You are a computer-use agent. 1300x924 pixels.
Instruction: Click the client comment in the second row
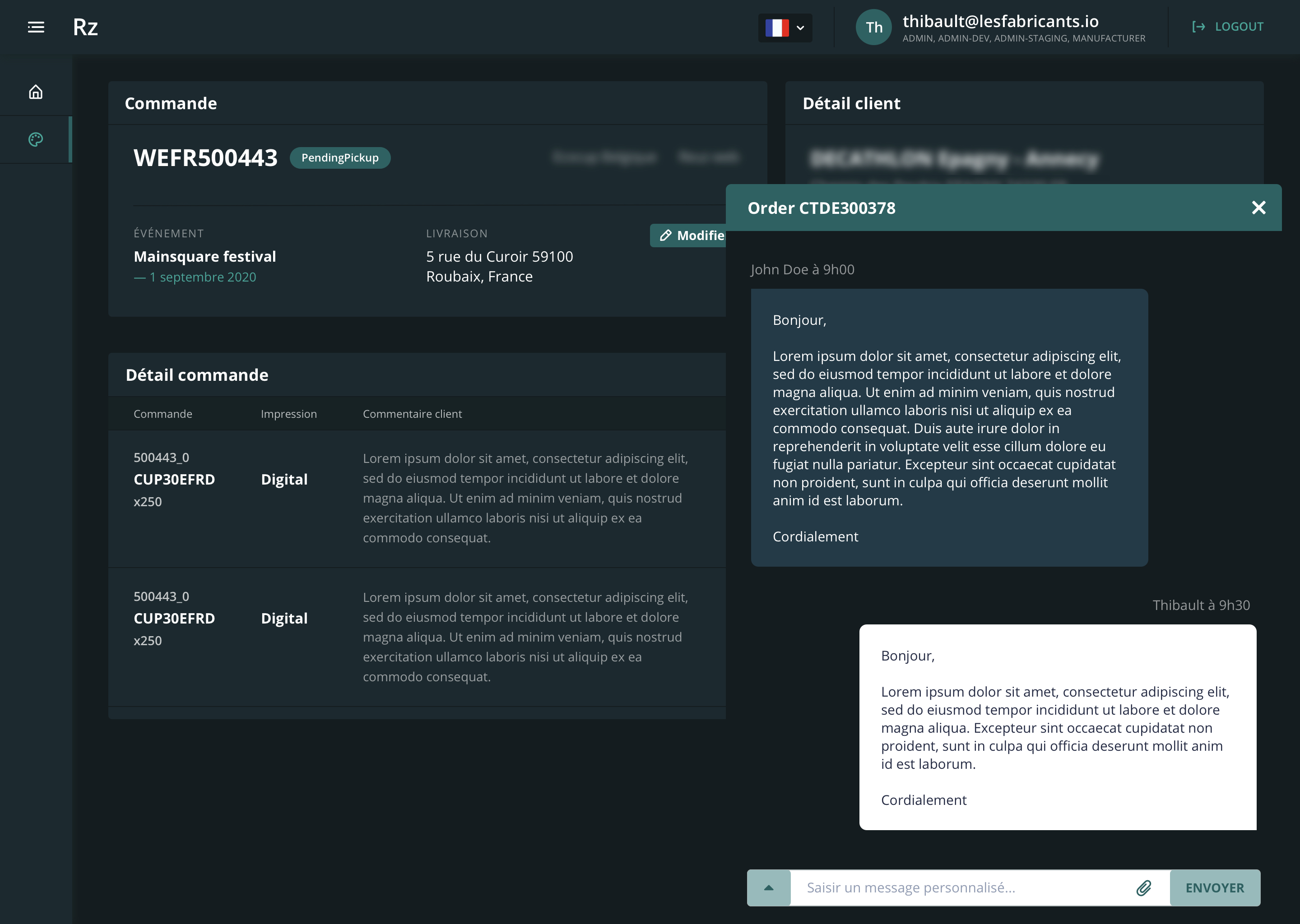point(525,637)
